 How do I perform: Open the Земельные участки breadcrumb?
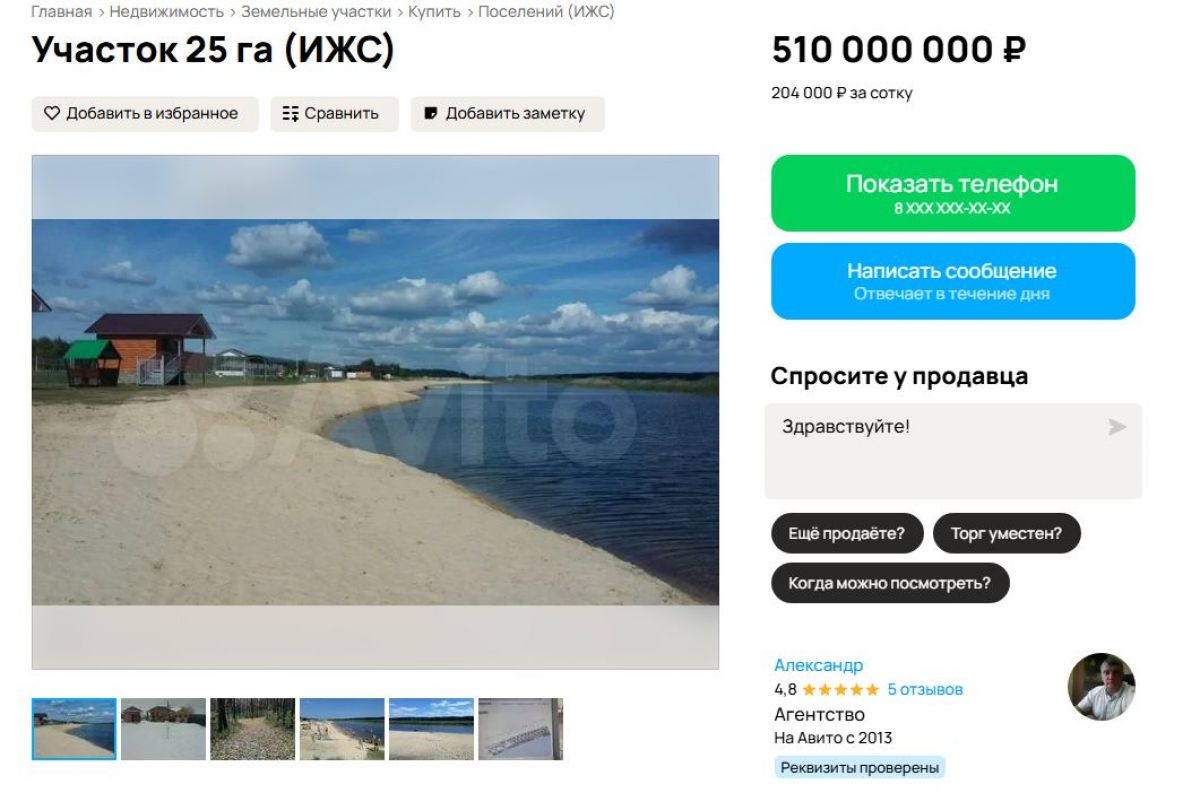coord(316,12)
